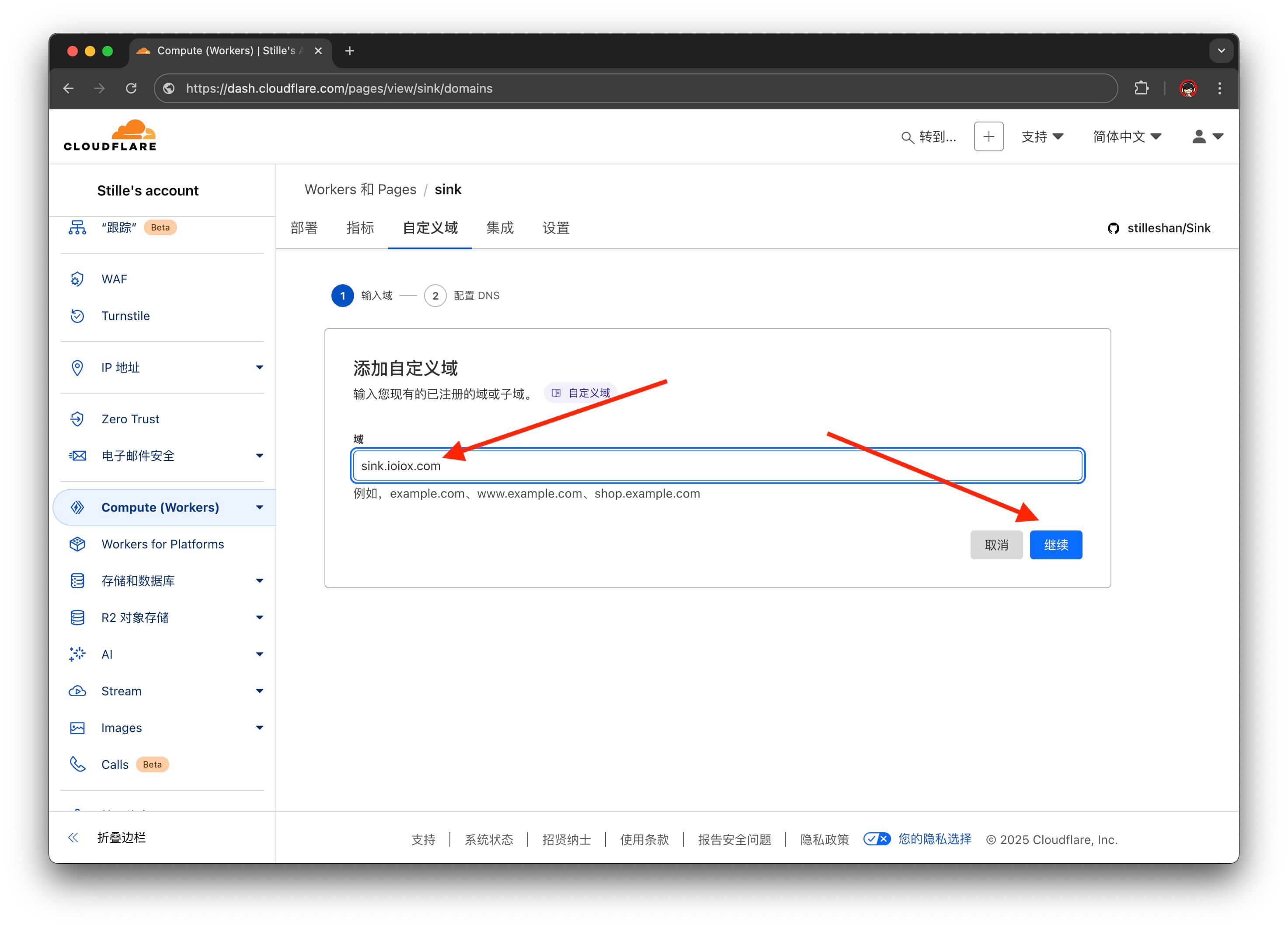Expand the IP 地址 menu arrow

[260, 367]
